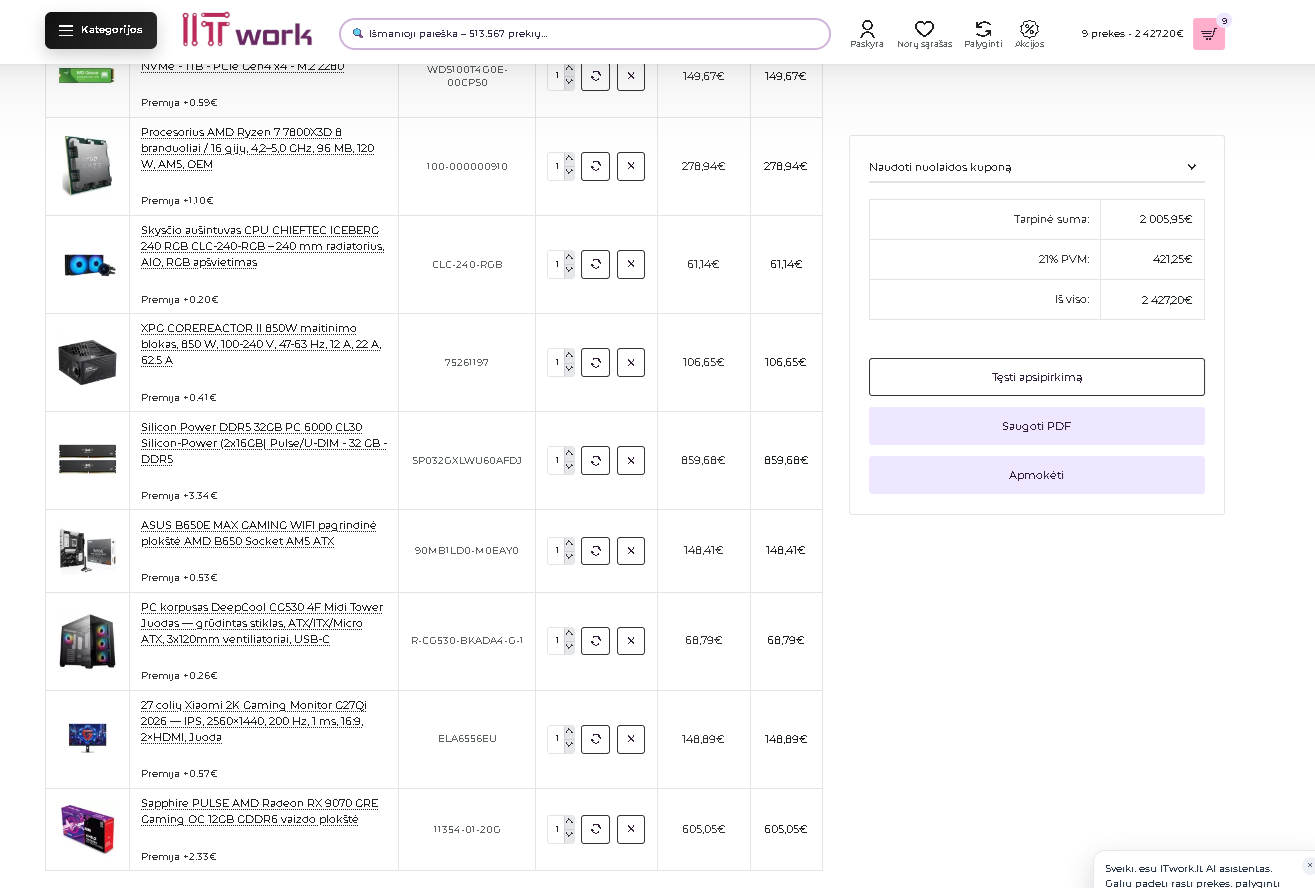The image size is (1315, 888).
Task: Remove the ASUS B650E MAX motherboard
Action: [x=631, y=550]
